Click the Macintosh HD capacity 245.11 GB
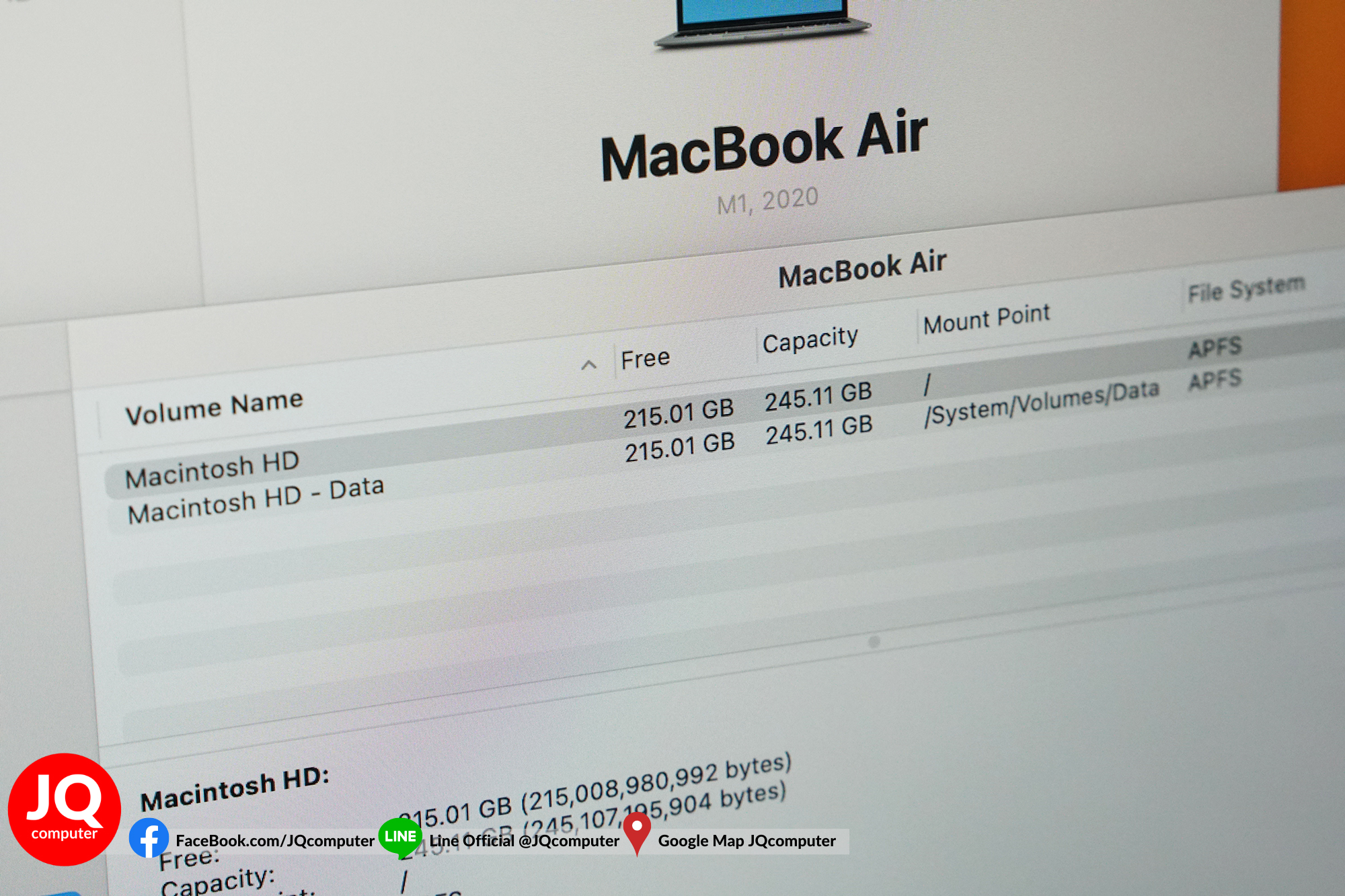 [818, 396]
